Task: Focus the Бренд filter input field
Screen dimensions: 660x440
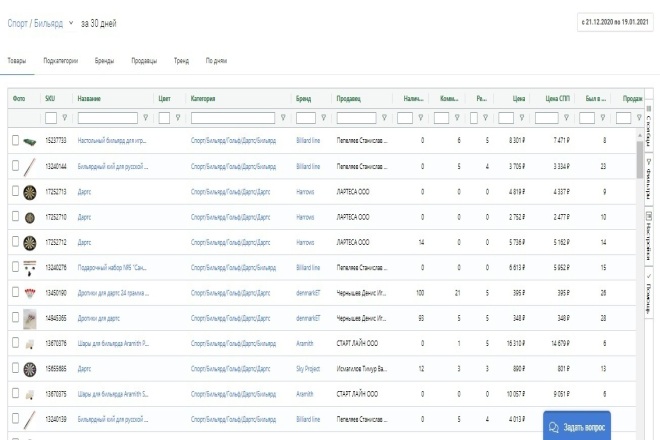Action: 306,118
